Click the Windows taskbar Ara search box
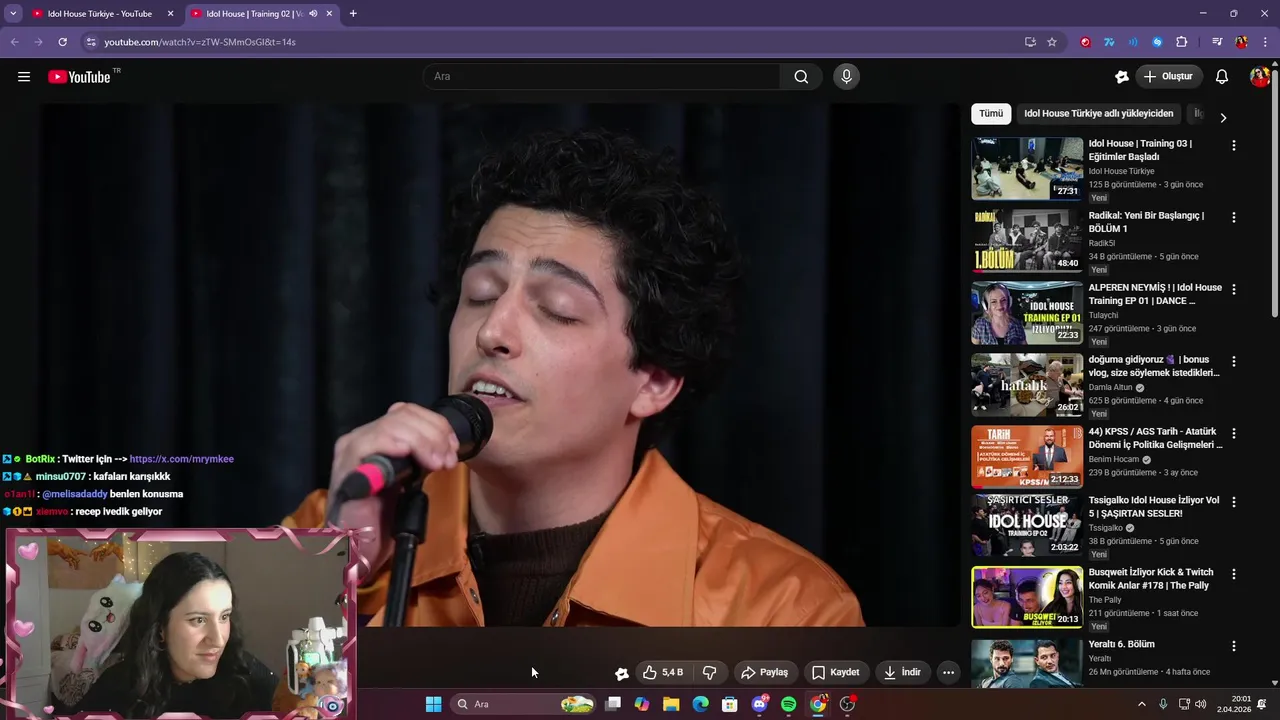The width and height of the screenshot is (1280, 720). coord(525,704)
